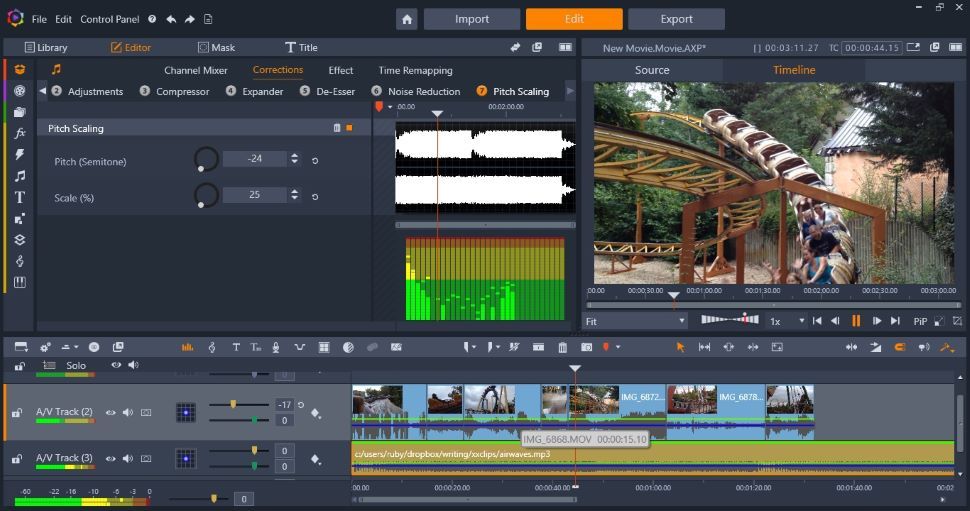Open the audio mixer icon in timeline toolbar

187,347
